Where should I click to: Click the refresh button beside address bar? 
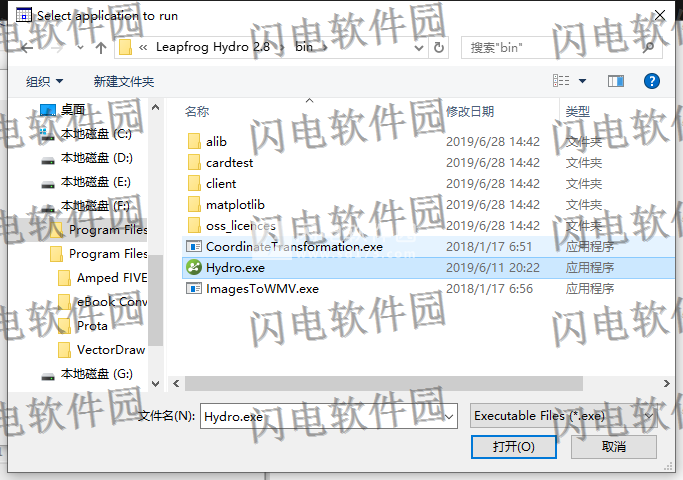click(x=439, y=47)
